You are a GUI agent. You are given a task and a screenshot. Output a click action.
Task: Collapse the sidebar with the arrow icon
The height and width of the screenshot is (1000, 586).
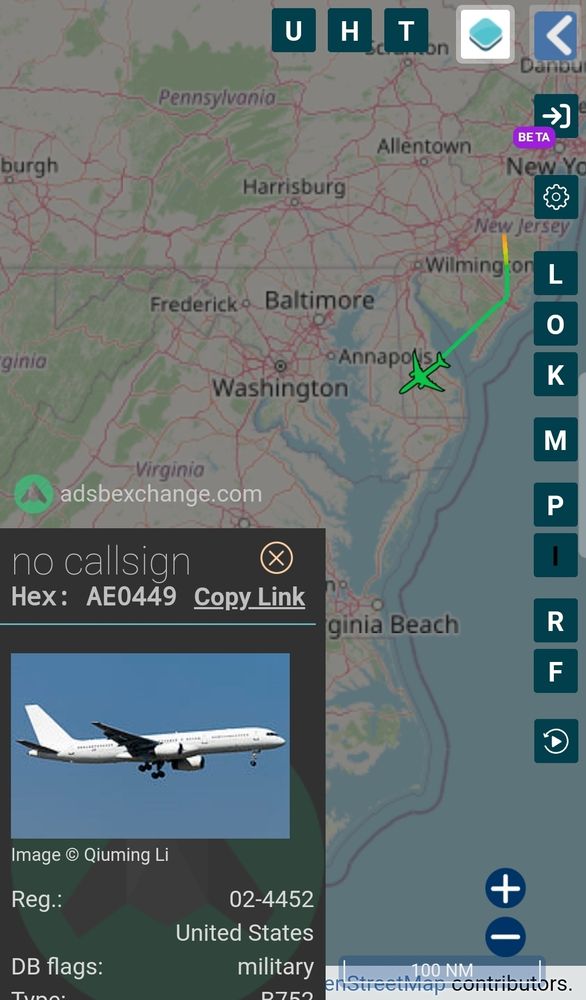(x=555, y=35)
